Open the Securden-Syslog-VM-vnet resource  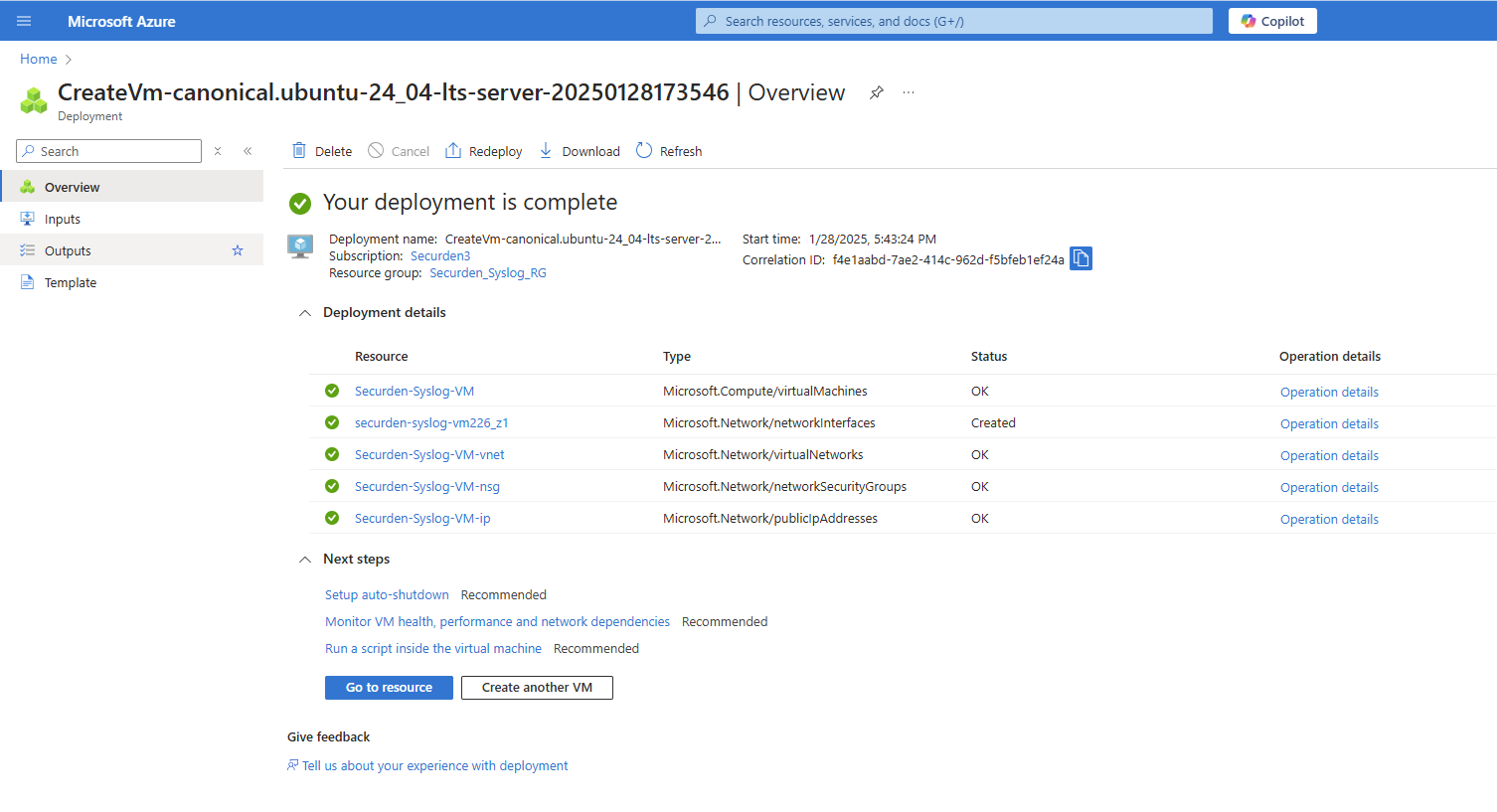[429, 455]
